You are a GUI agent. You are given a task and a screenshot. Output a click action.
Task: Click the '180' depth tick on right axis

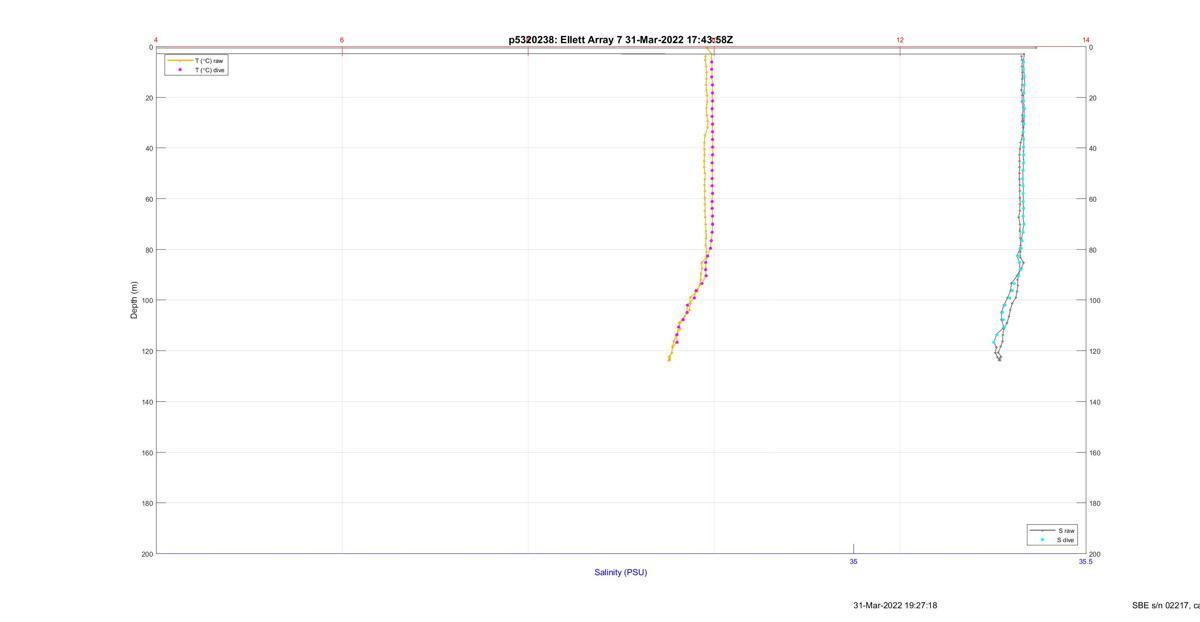tap(1095, 503)
